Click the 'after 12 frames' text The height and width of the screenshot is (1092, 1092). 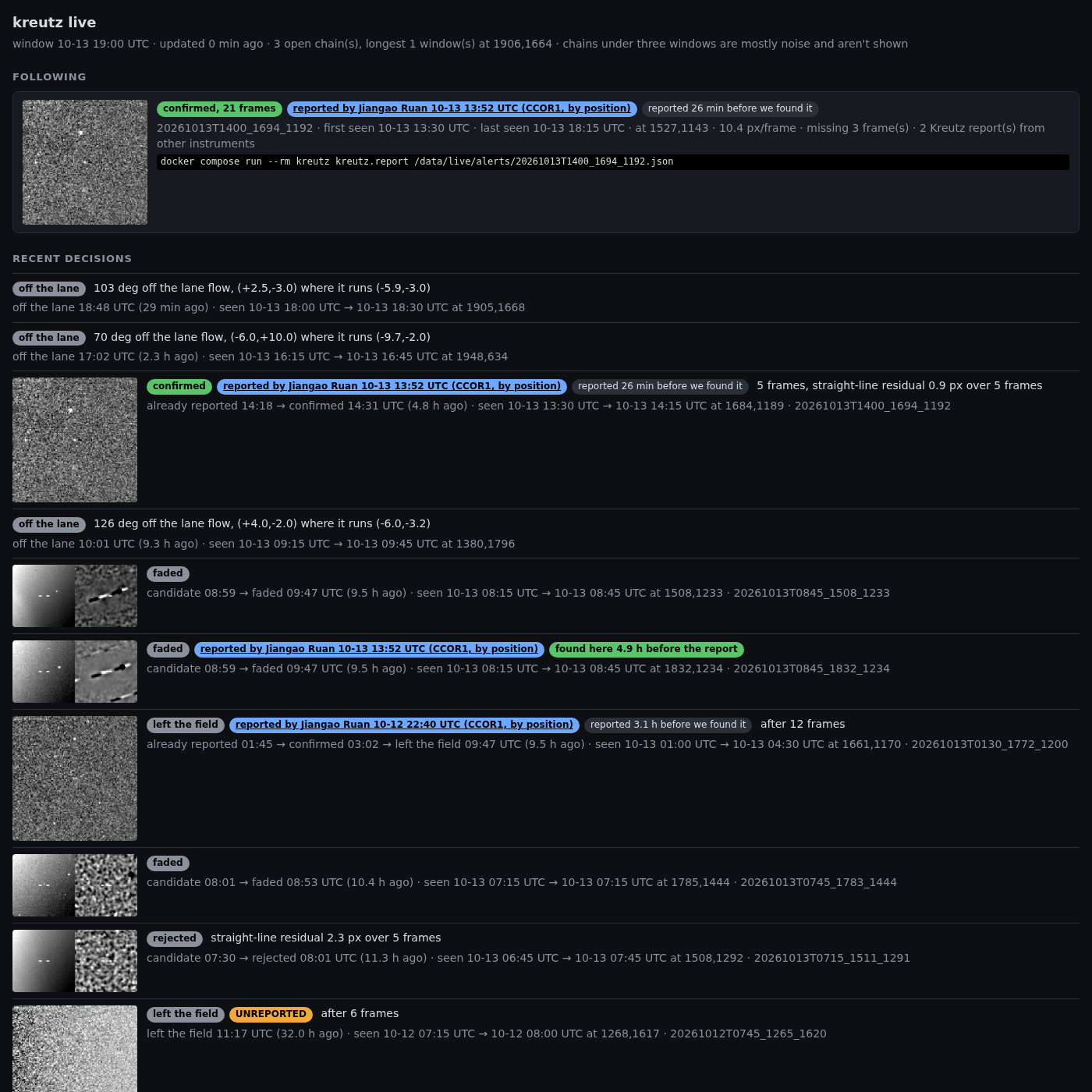click(x=803, y=724)
